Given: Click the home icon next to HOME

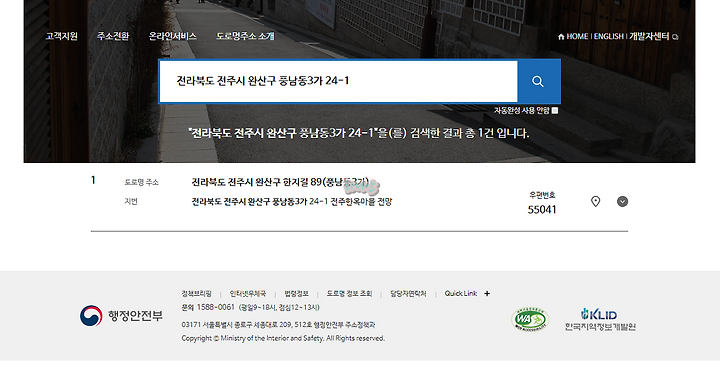Looking at the screenshot, I should click(x=561, y=37).
